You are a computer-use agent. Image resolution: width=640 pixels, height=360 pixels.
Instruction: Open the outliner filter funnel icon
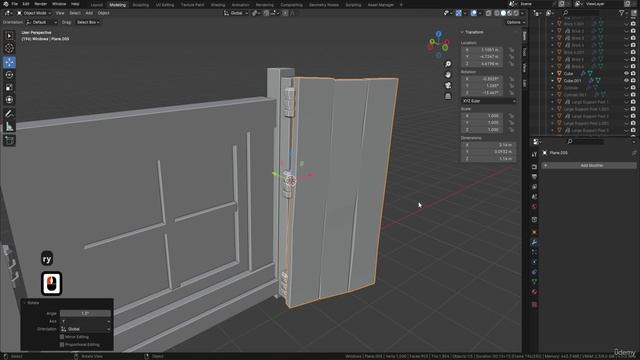(x=621, y=13)
